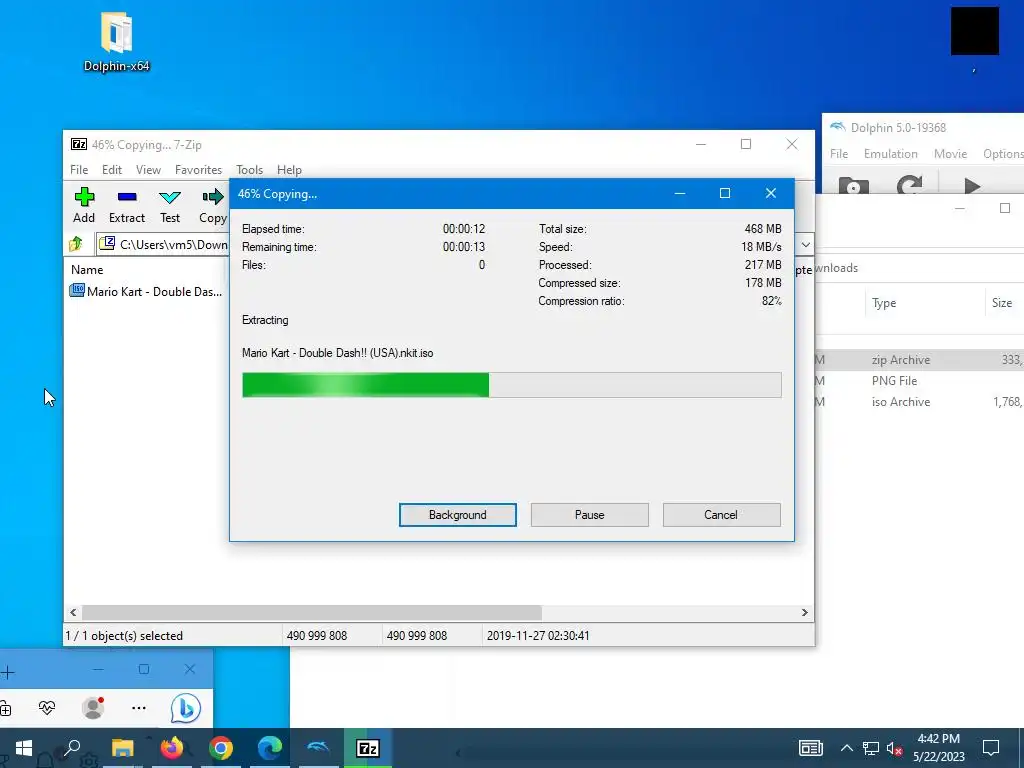Open Dolphin's Movie menu
This screenshot has height=768, width=1024.
coord(950,153)
